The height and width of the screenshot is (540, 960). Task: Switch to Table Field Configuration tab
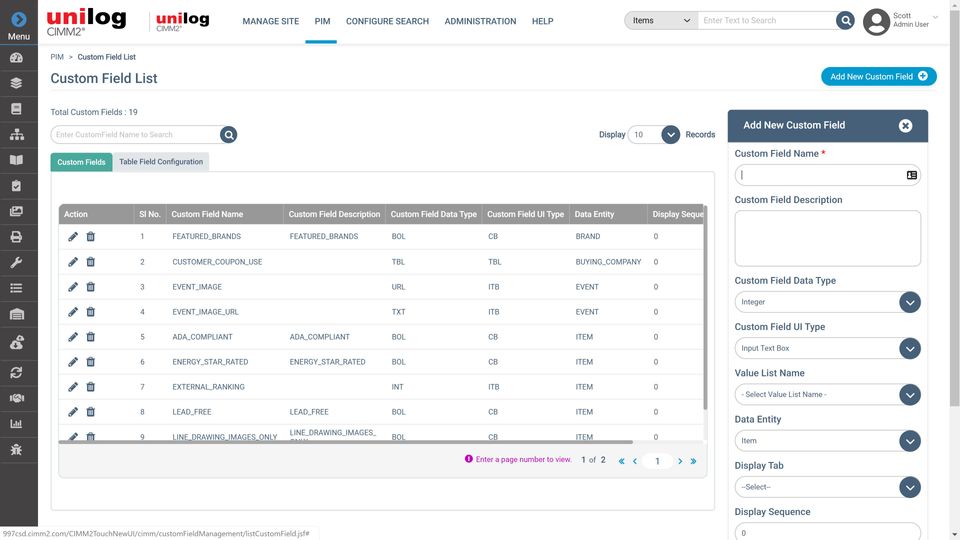tap(161, 162)
